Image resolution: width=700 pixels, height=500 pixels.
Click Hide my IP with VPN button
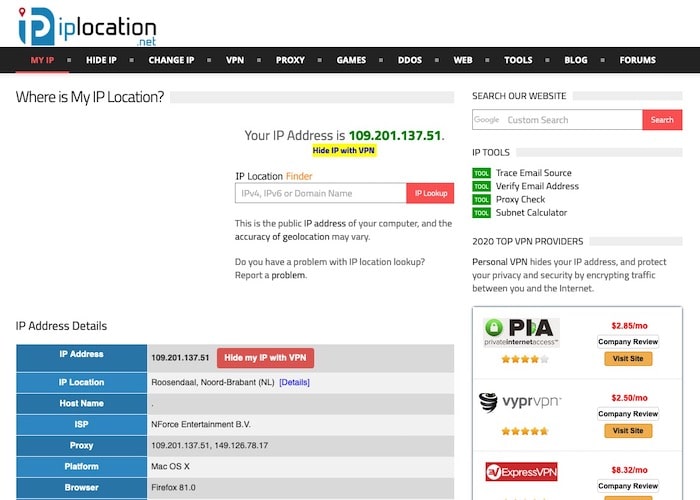(265, 358)
